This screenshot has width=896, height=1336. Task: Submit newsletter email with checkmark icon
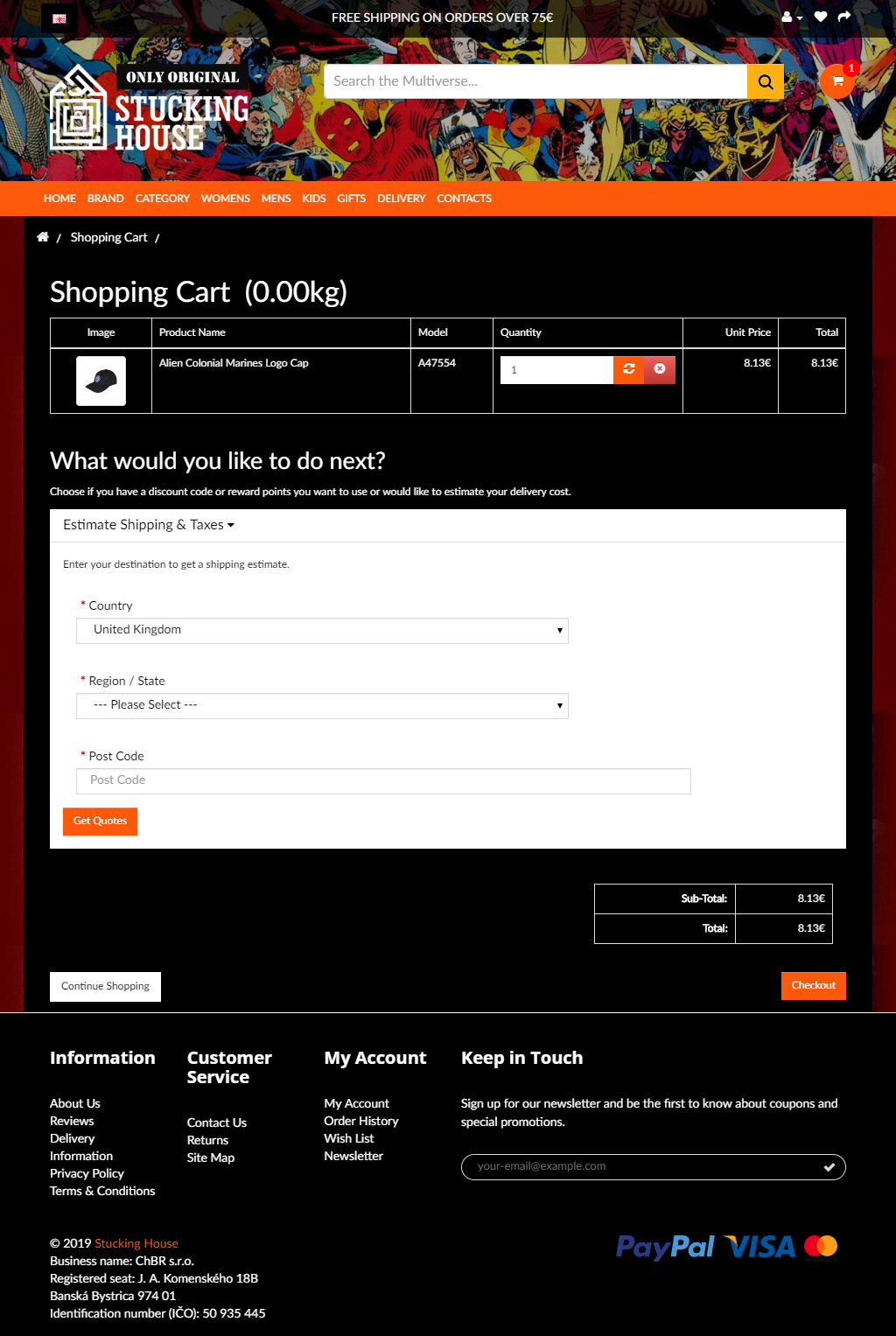tap(829, 1167)
